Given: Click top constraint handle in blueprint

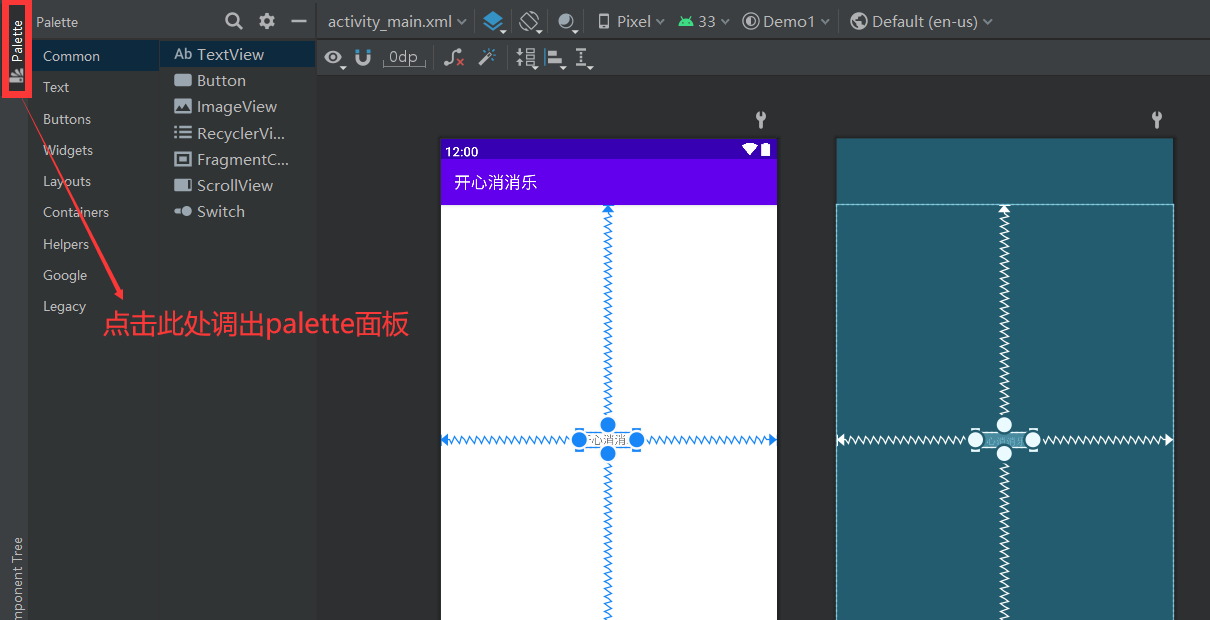Looking at the screenshot, I should (x=1004, y=425).
